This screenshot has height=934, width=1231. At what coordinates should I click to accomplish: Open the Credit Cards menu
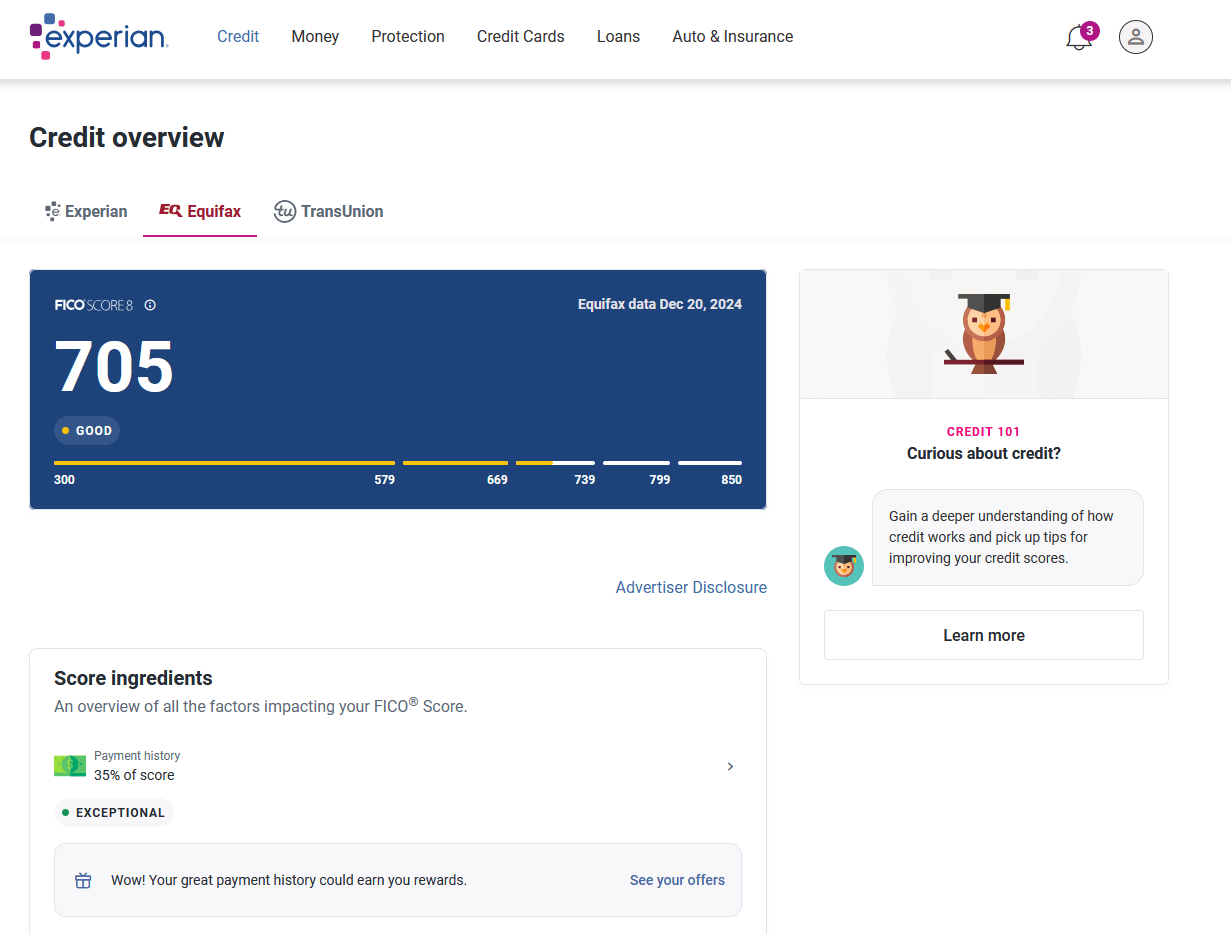pos(520,36)
